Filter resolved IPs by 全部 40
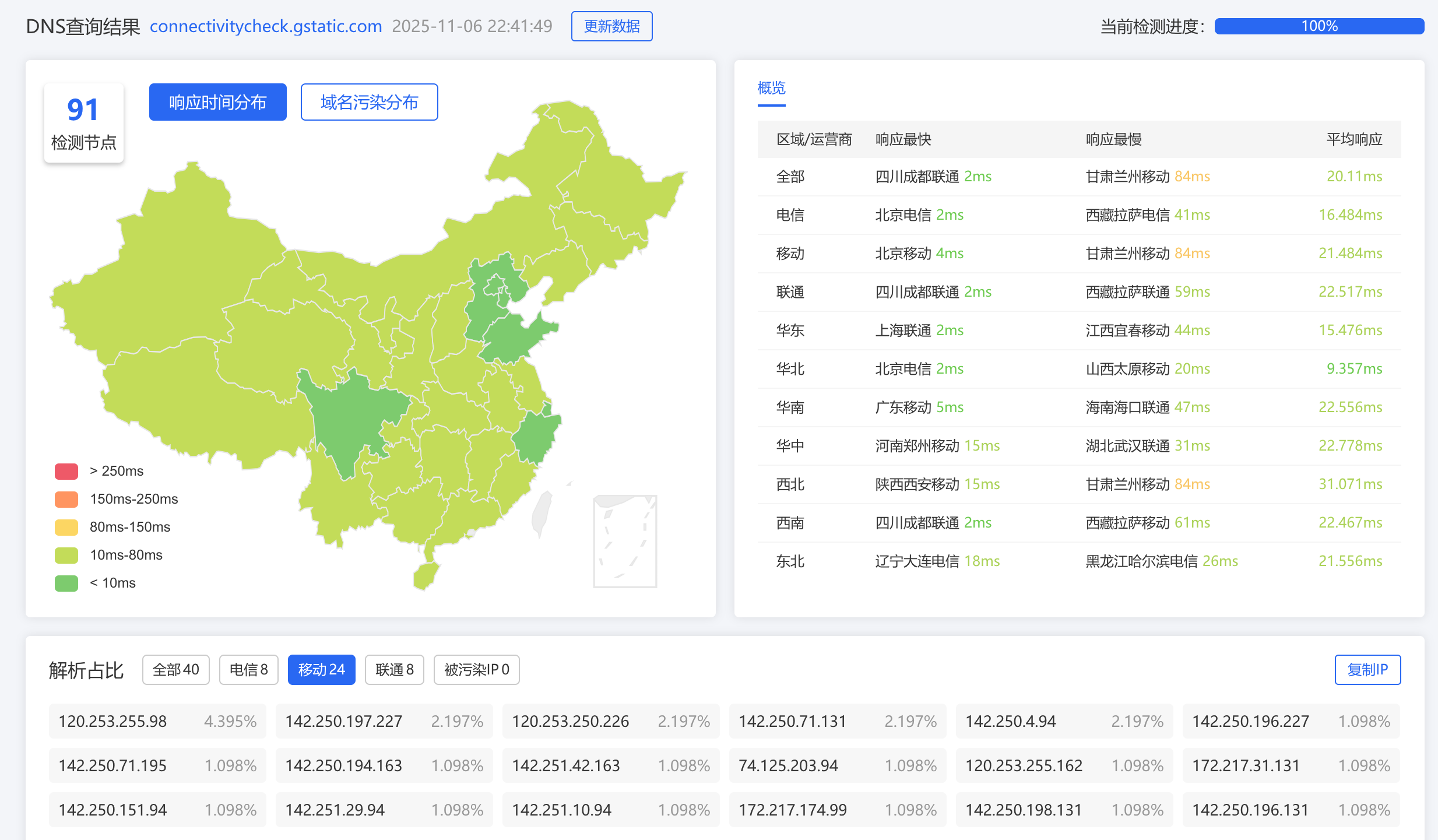Image resolution: width=1438 pixels, height=840 pixels. coord(175,670)
